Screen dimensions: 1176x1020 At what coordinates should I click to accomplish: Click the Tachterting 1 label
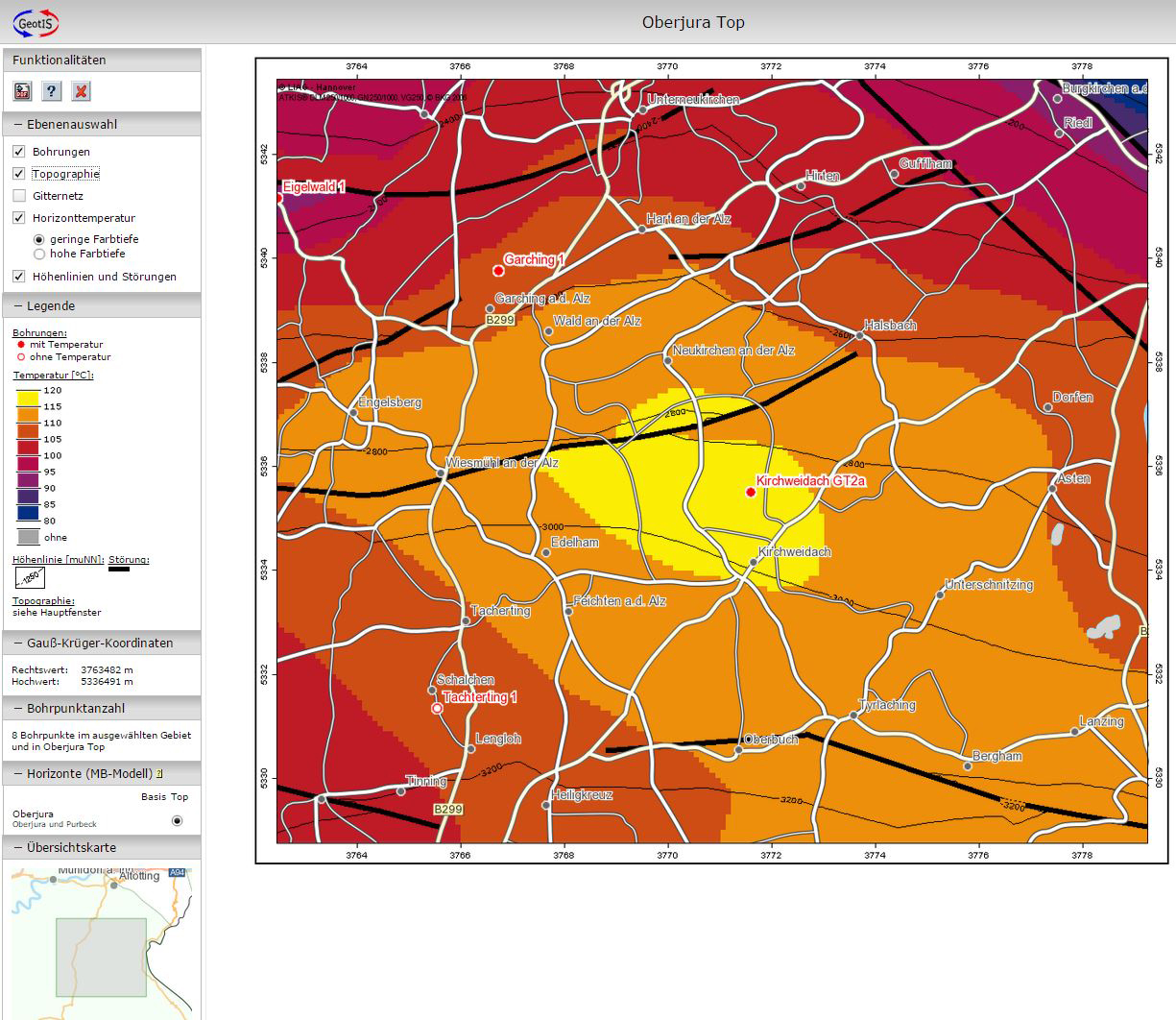click(x=480, y=697)
